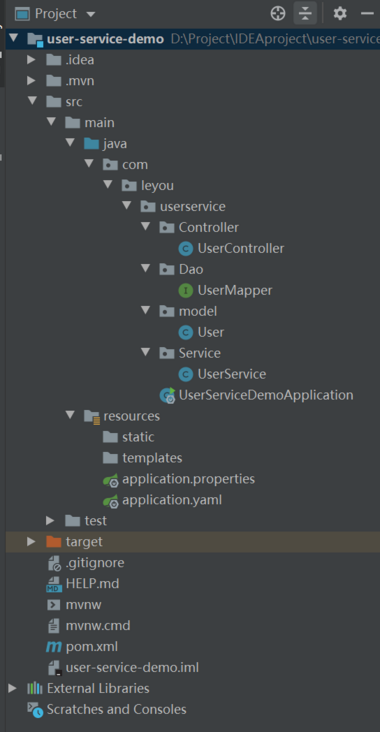Click the UserServiceDemoApplication run-class icon
380x732 pixels.
click(167, 395)
